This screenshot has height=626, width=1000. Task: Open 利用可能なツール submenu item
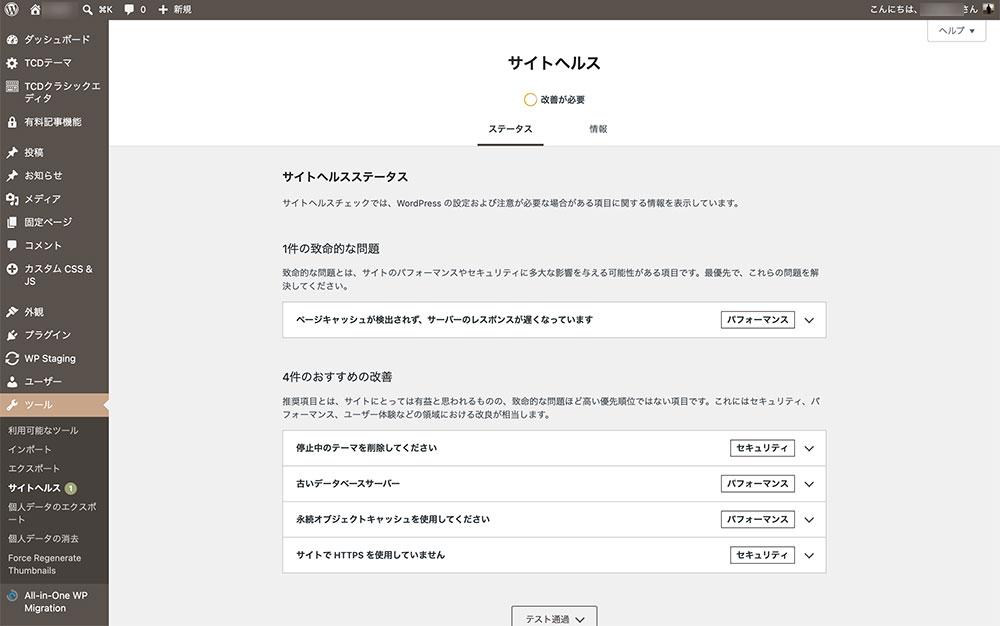tap(43, 430)
